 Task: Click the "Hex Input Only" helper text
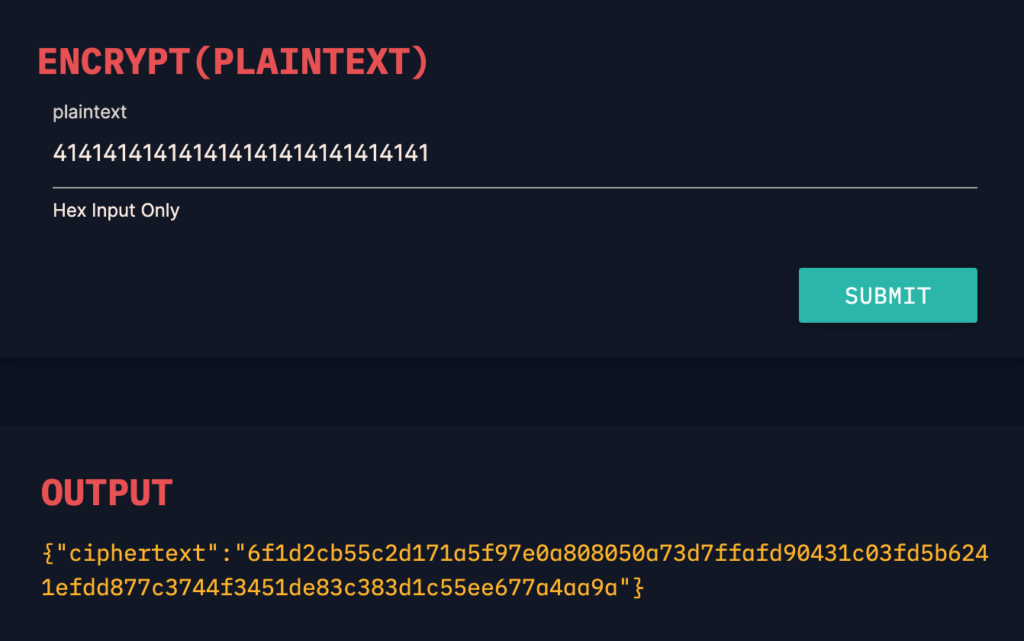pos(116,210)
